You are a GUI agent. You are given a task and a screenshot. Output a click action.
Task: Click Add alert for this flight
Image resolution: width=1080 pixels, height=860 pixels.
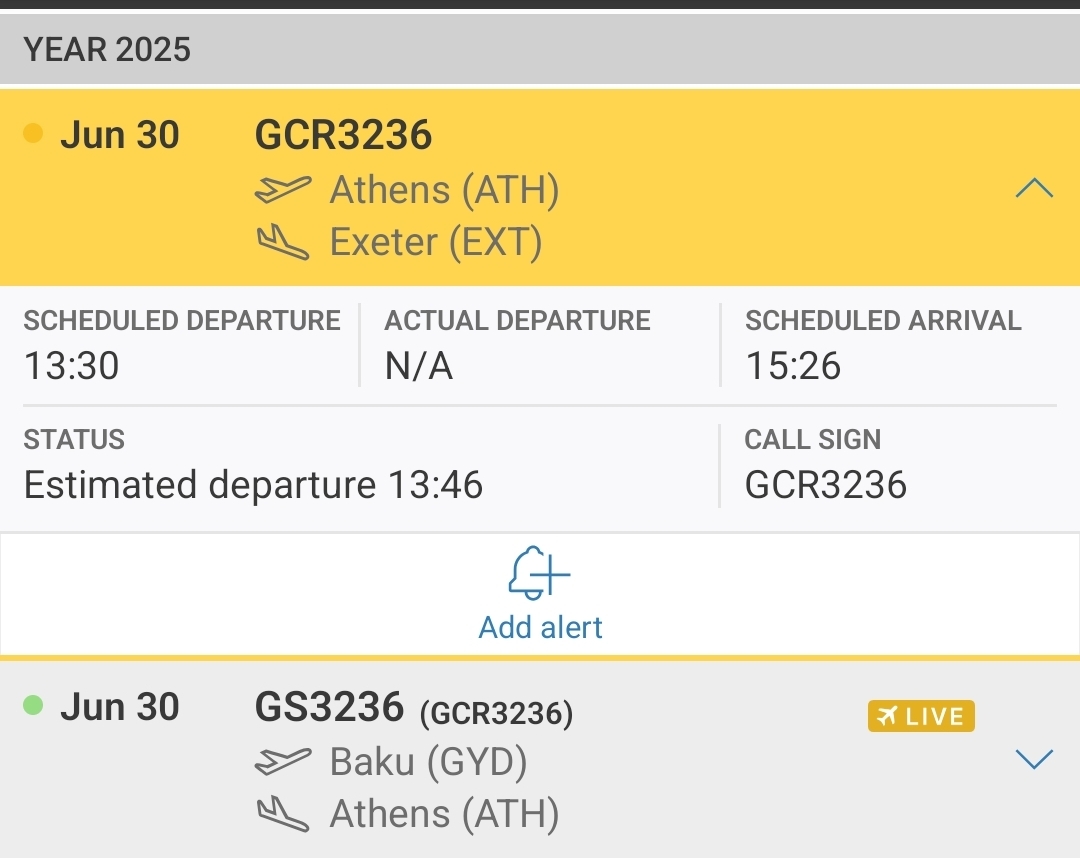(x=540, y=627)
